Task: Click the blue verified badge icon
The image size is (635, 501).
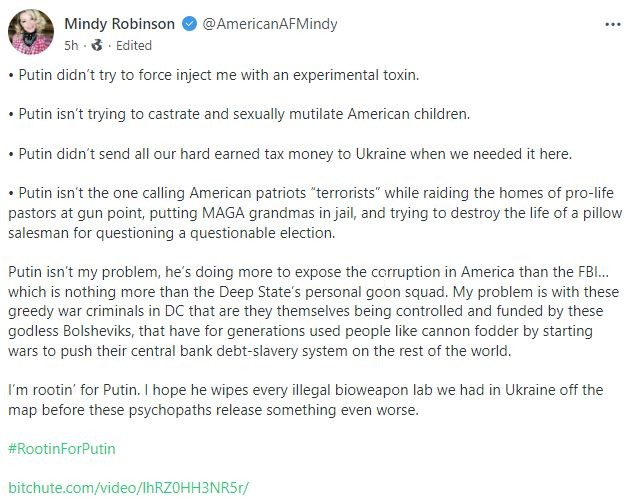Action: [x=189, y=24]
